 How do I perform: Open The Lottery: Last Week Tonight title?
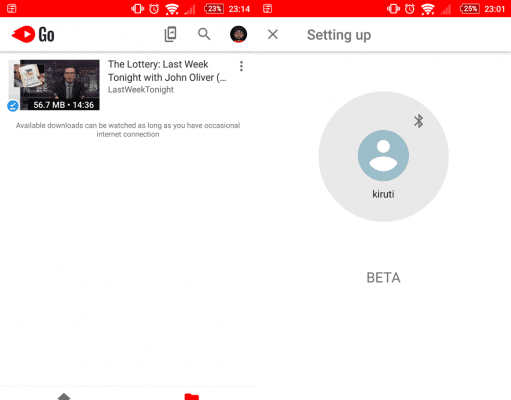click(x=167, y=71)
